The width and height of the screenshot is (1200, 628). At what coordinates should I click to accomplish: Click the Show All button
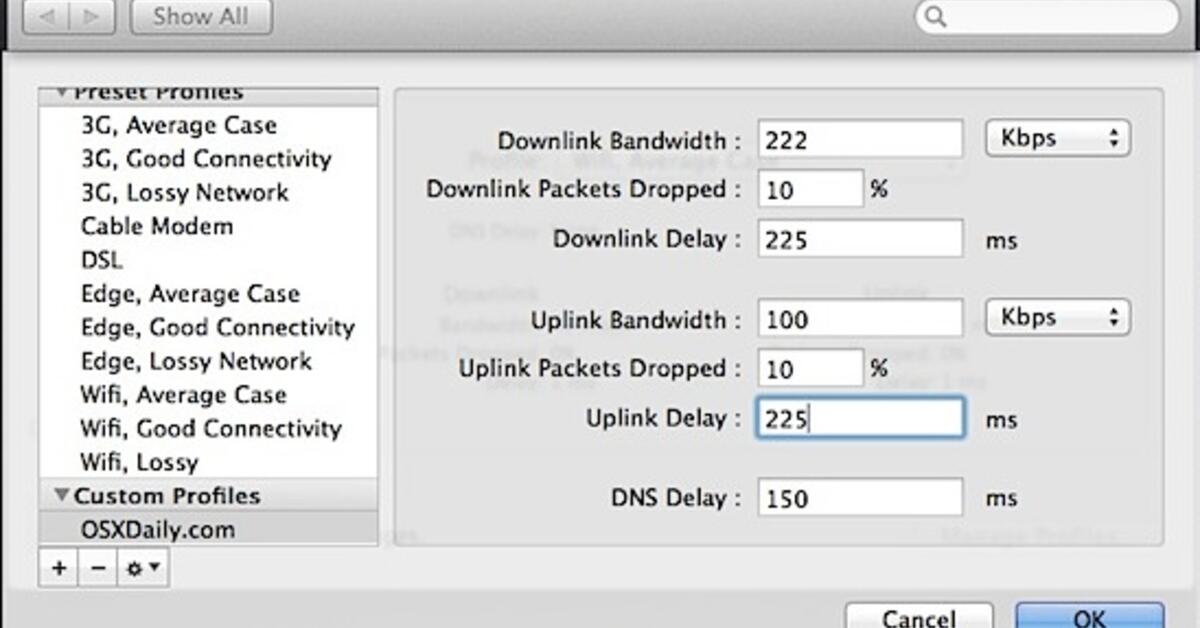click(x=201, y=18)
